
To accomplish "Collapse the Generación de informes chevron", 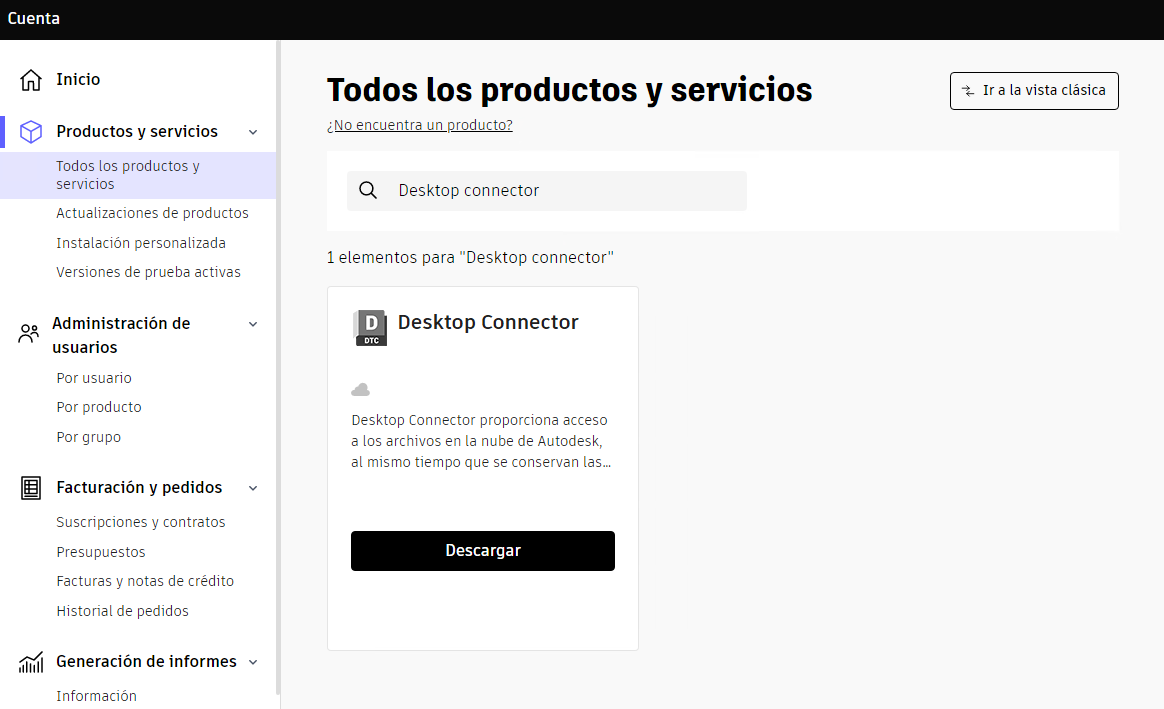I will pyautogui.click(x=253, y=662).
